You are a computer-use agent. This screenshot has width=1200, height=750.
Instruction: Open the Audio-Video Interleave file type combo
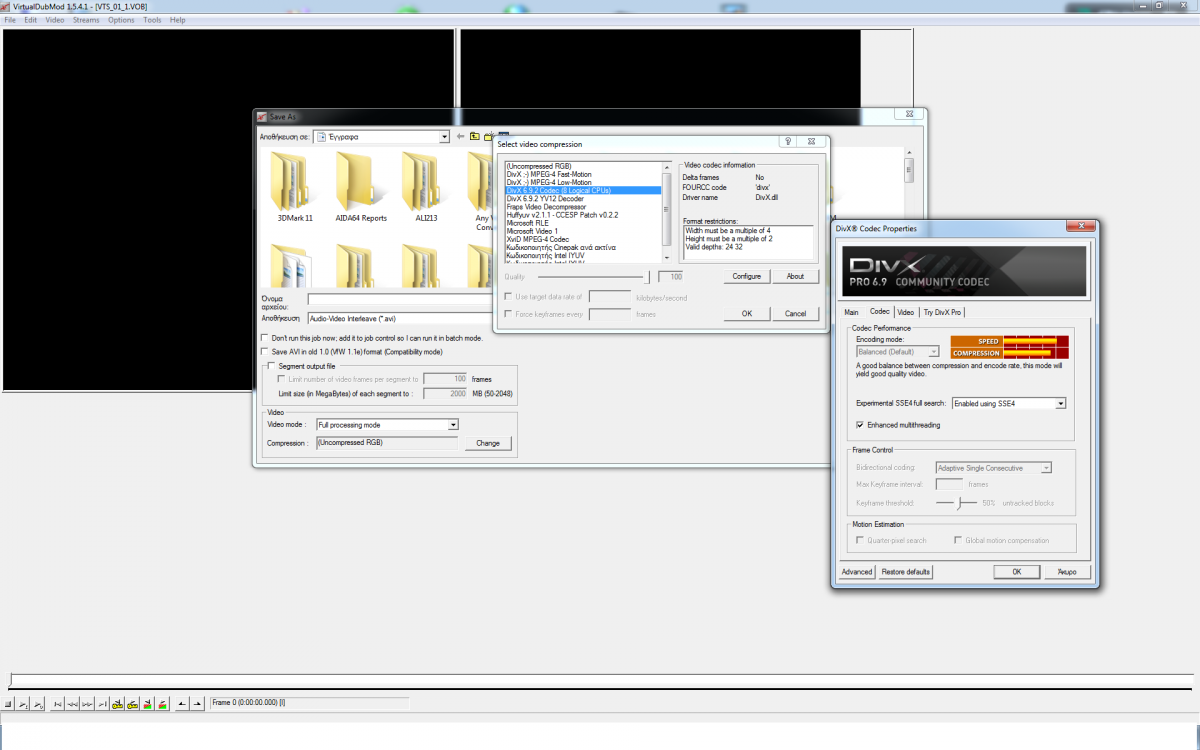[400, 318]
